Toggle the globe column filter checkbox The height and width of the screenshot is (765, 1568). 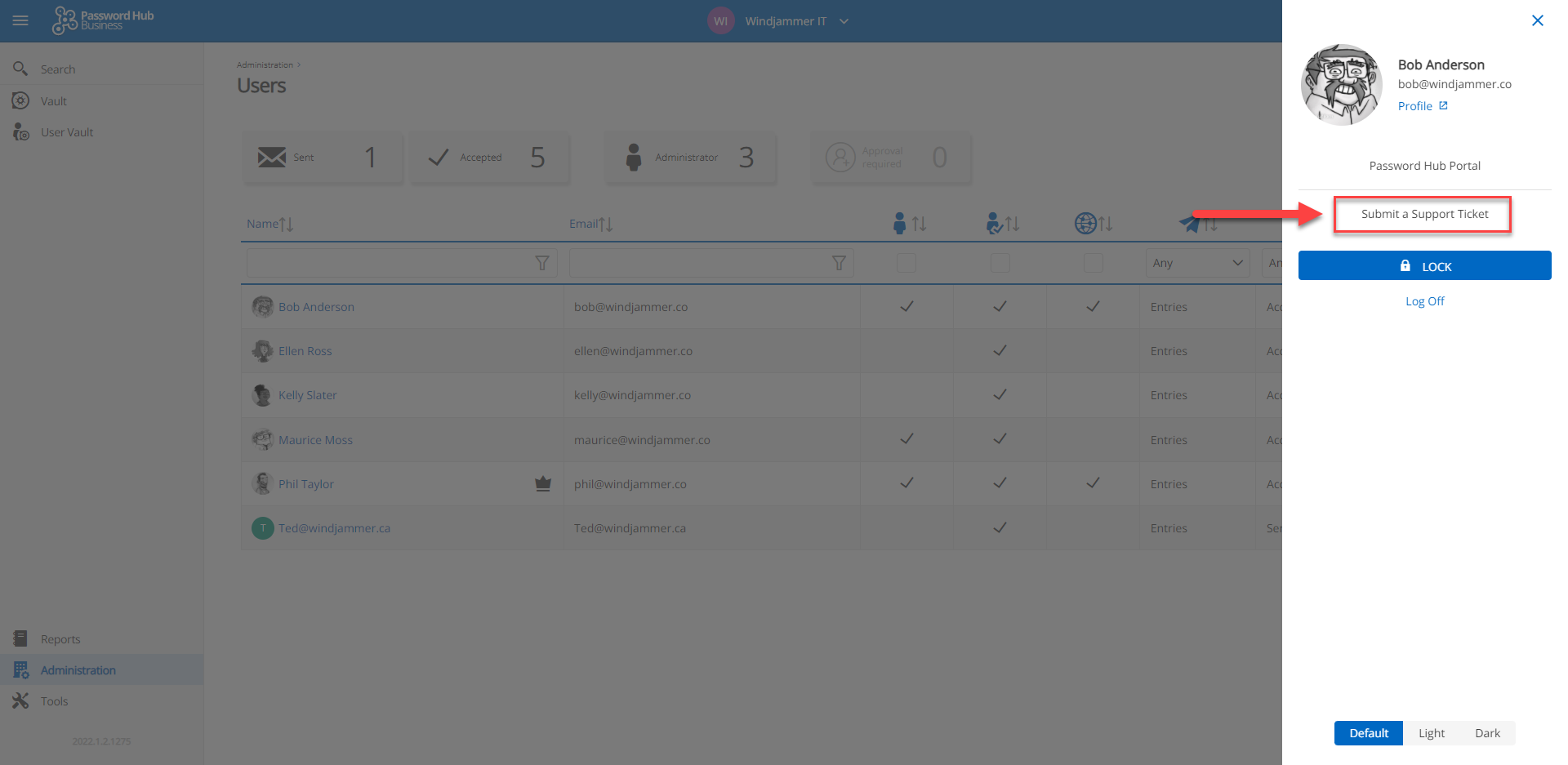pos(1093,263)
